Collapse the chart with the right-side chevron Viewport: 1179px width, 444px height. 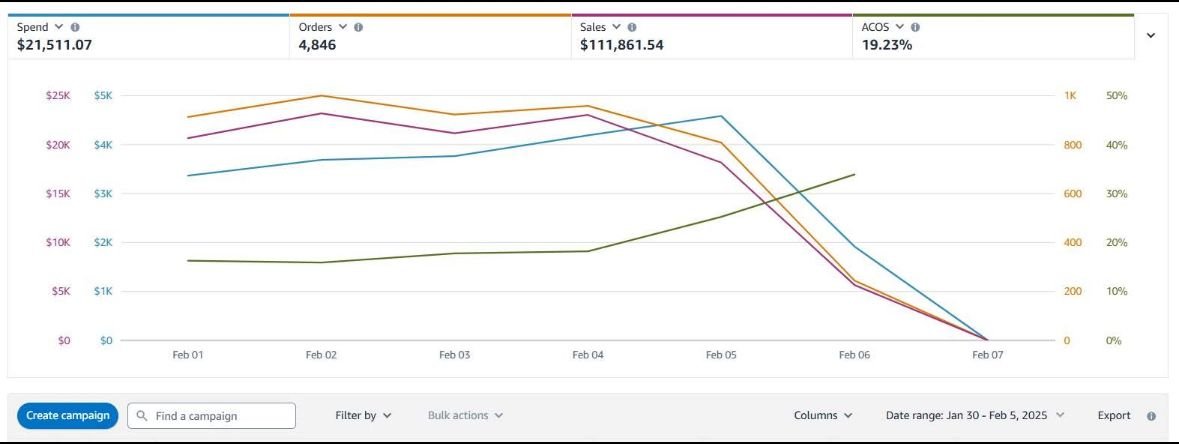point(1150,35)
